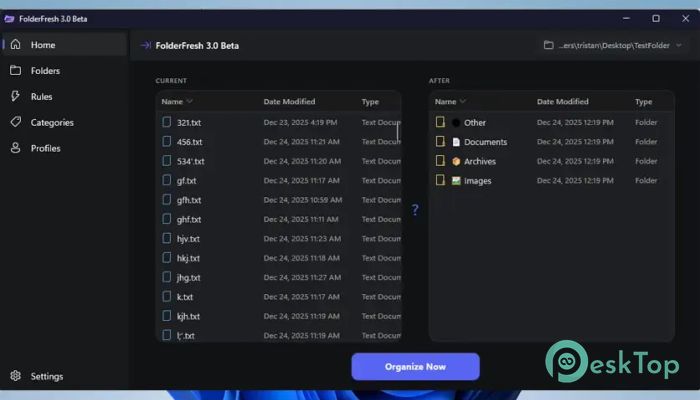Click the file icon of 321.txt

[167, 122]
